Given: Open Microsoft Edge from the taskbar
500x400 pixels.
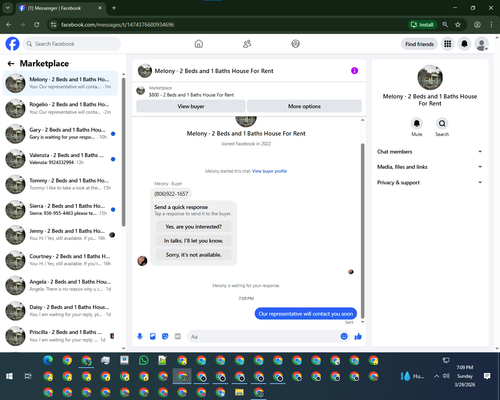Looking at the screenshot, I should pos(48,360).
